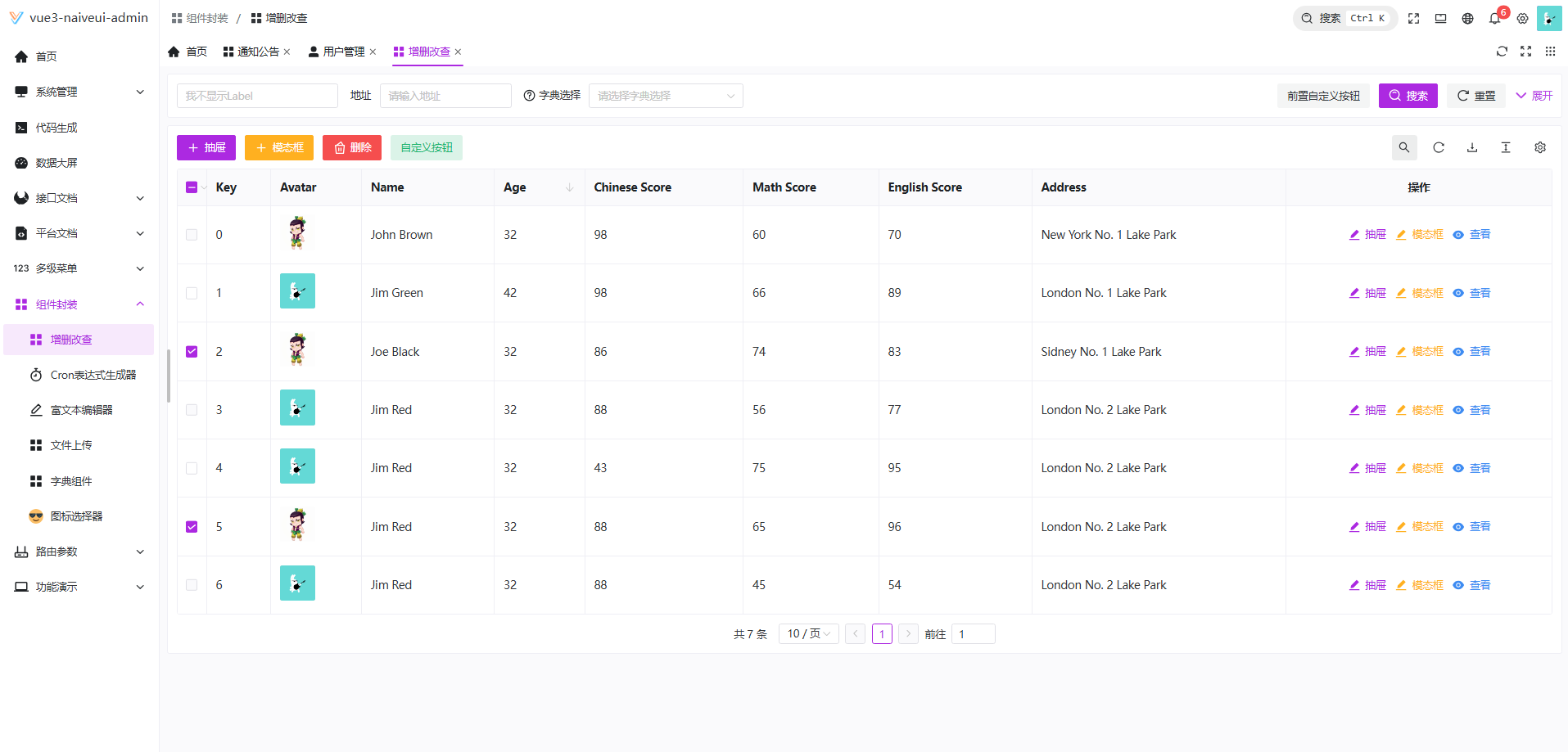Click the table refresh icon above the columns
1568x752 pixels.
click(1439, 147)
